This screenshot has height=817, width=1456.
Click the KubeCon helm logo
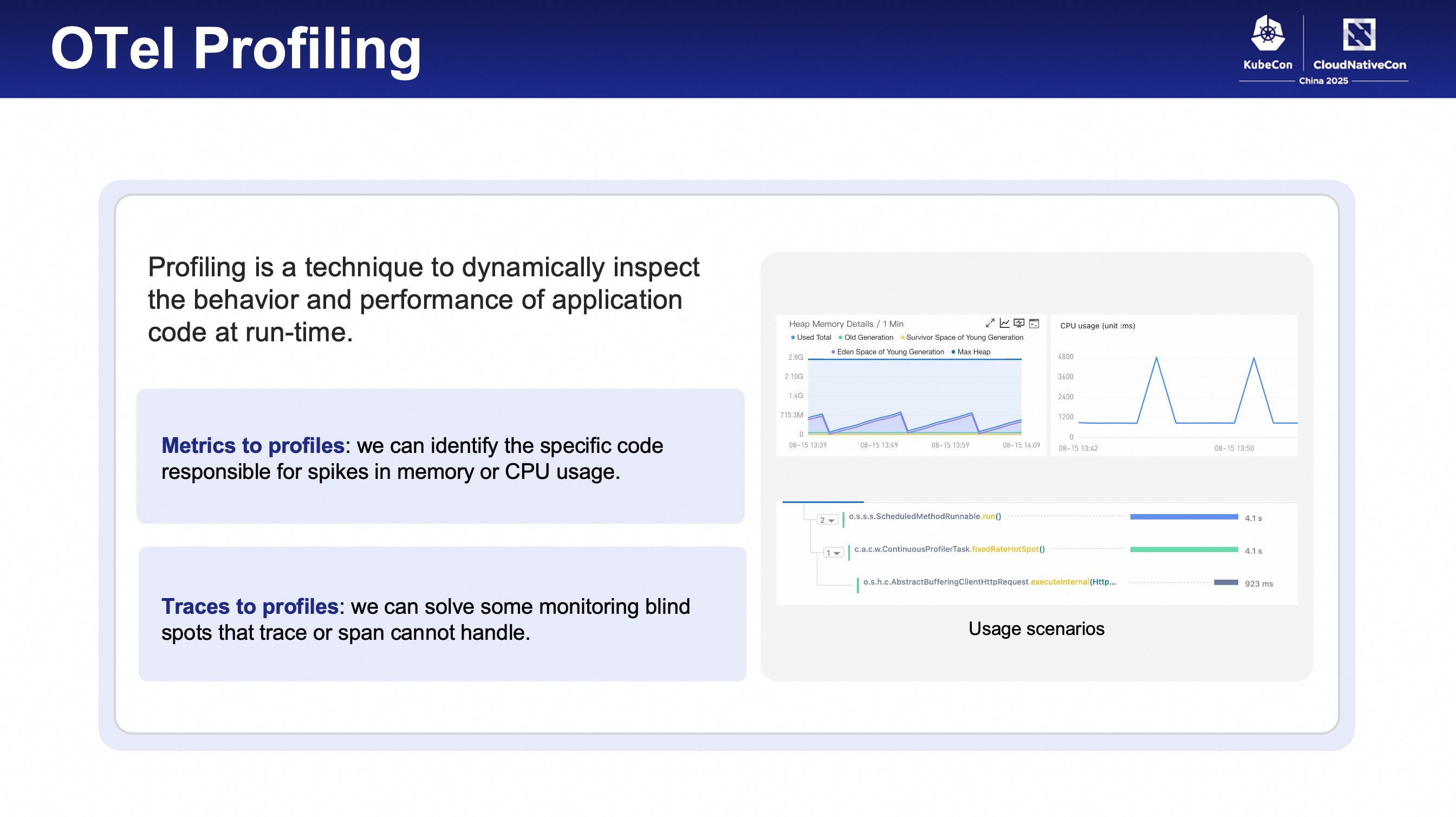[x=1268, y=33]
